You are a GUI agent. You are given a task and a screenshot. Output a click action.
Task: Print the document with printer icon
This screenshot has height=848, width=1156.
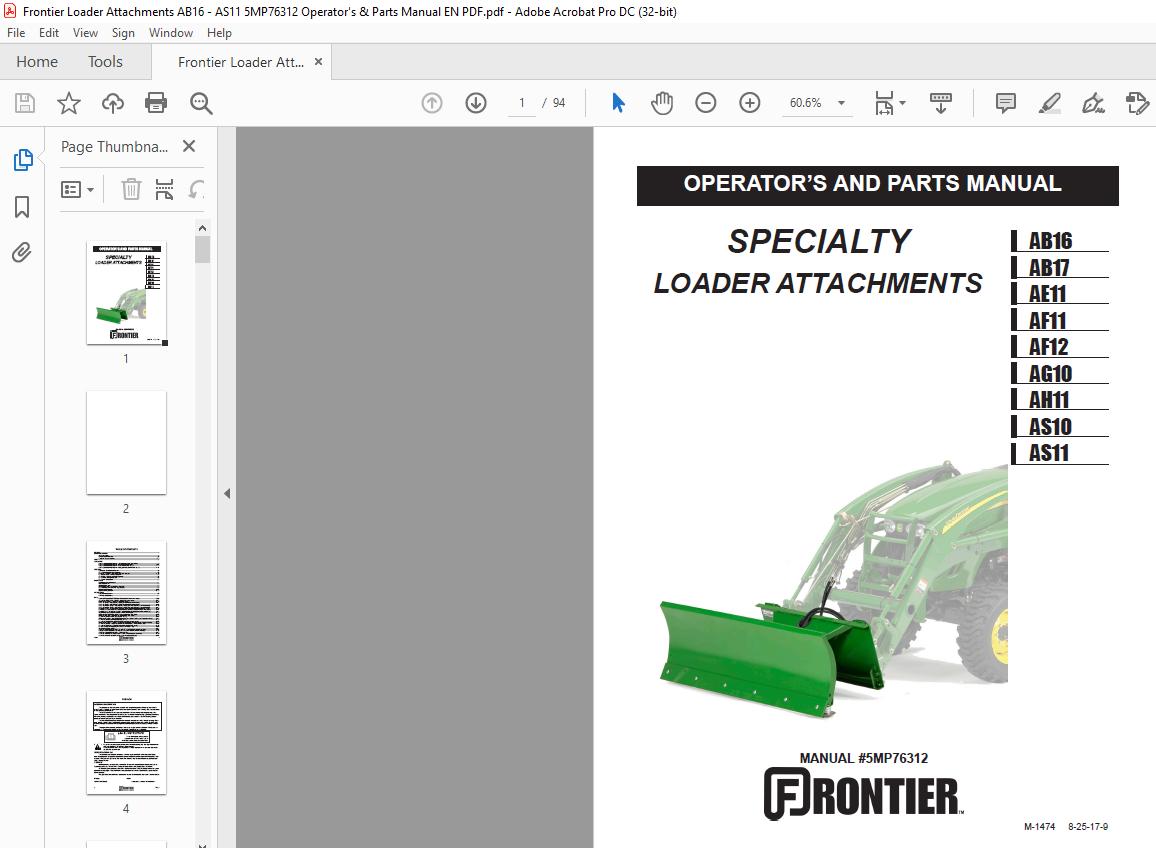[156, 102]
